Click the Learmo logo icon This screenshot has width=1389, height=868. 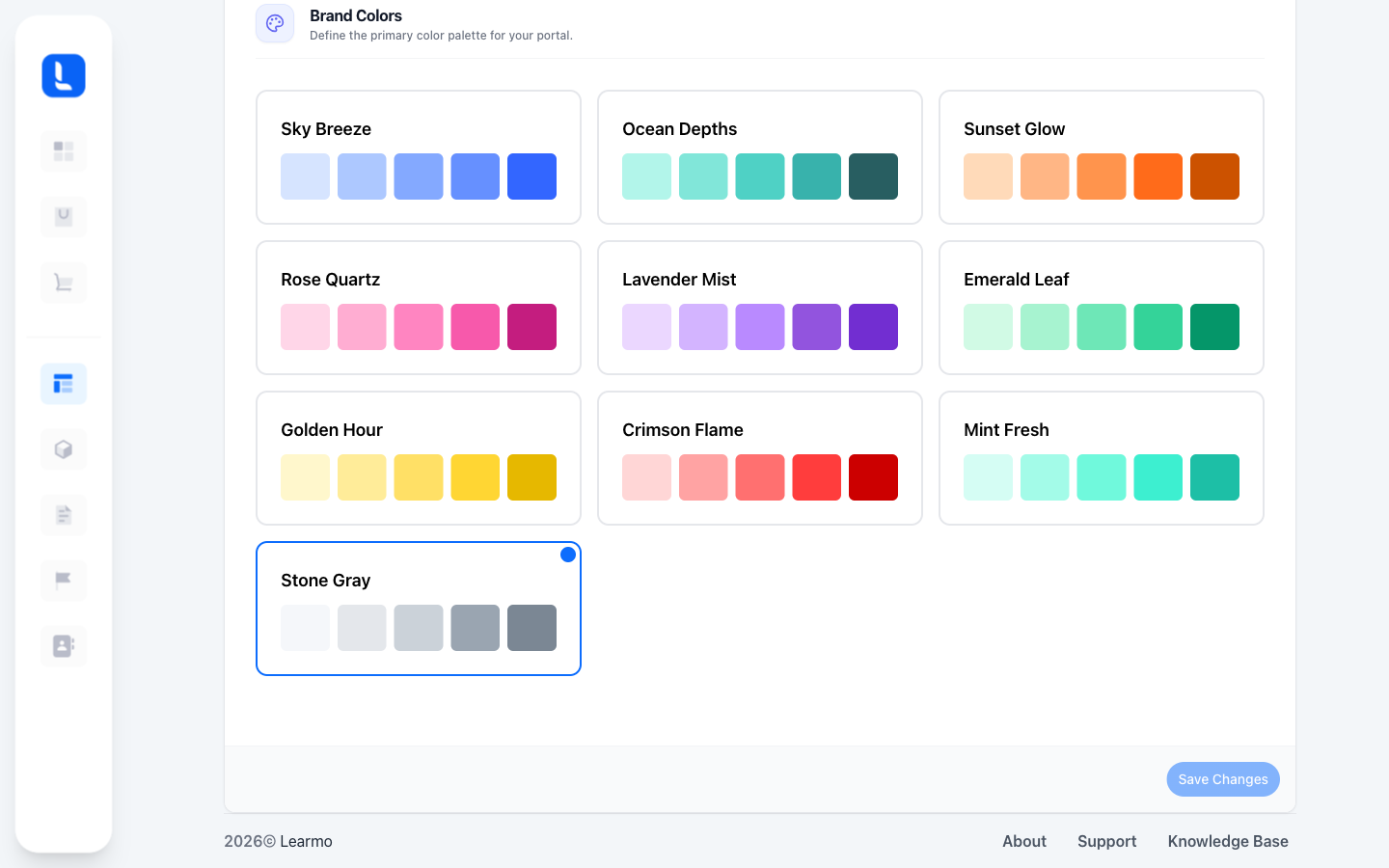(64, 75)
